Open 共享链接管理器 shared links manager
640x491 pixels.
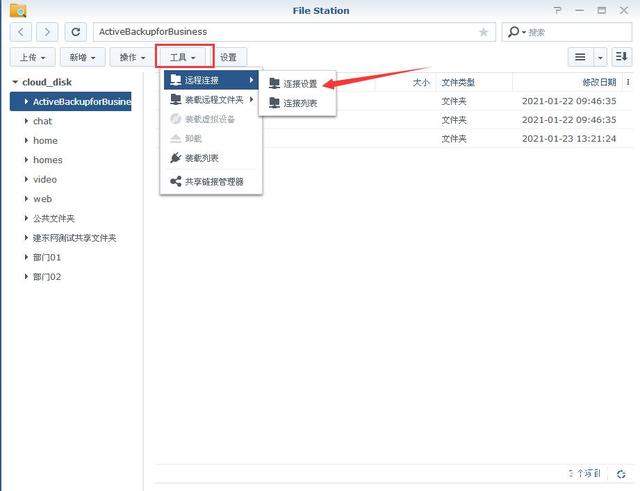pos(211,182)
